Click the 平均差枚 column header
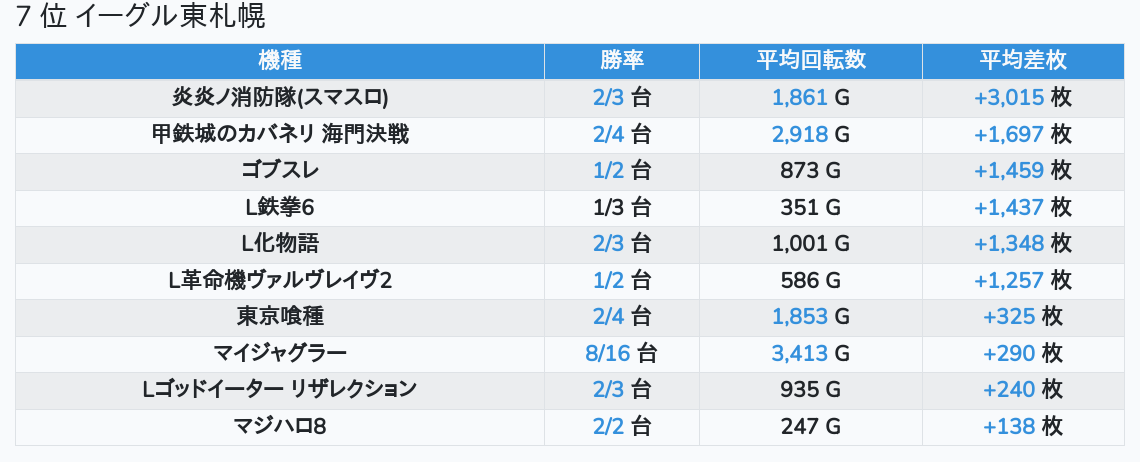1140x462 pixels. click(1022, 60)
